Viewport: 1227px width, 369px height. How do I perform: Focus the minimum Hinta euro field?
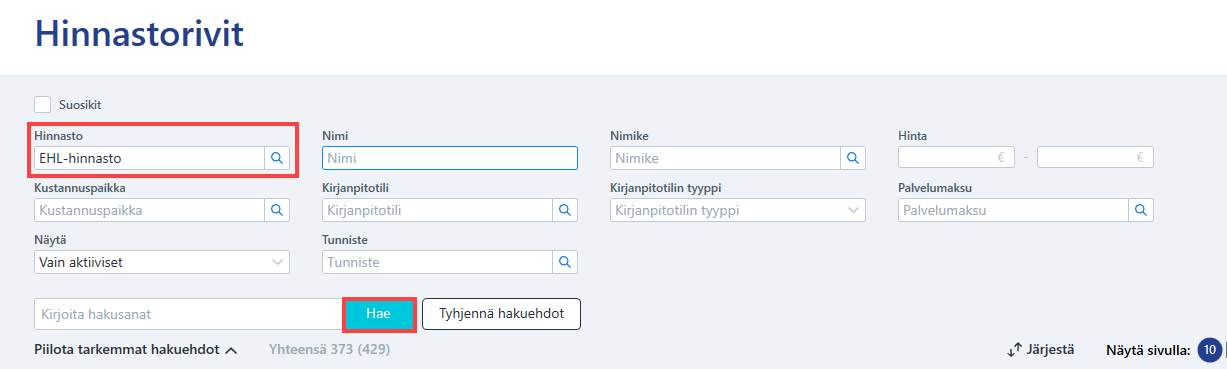955,157
